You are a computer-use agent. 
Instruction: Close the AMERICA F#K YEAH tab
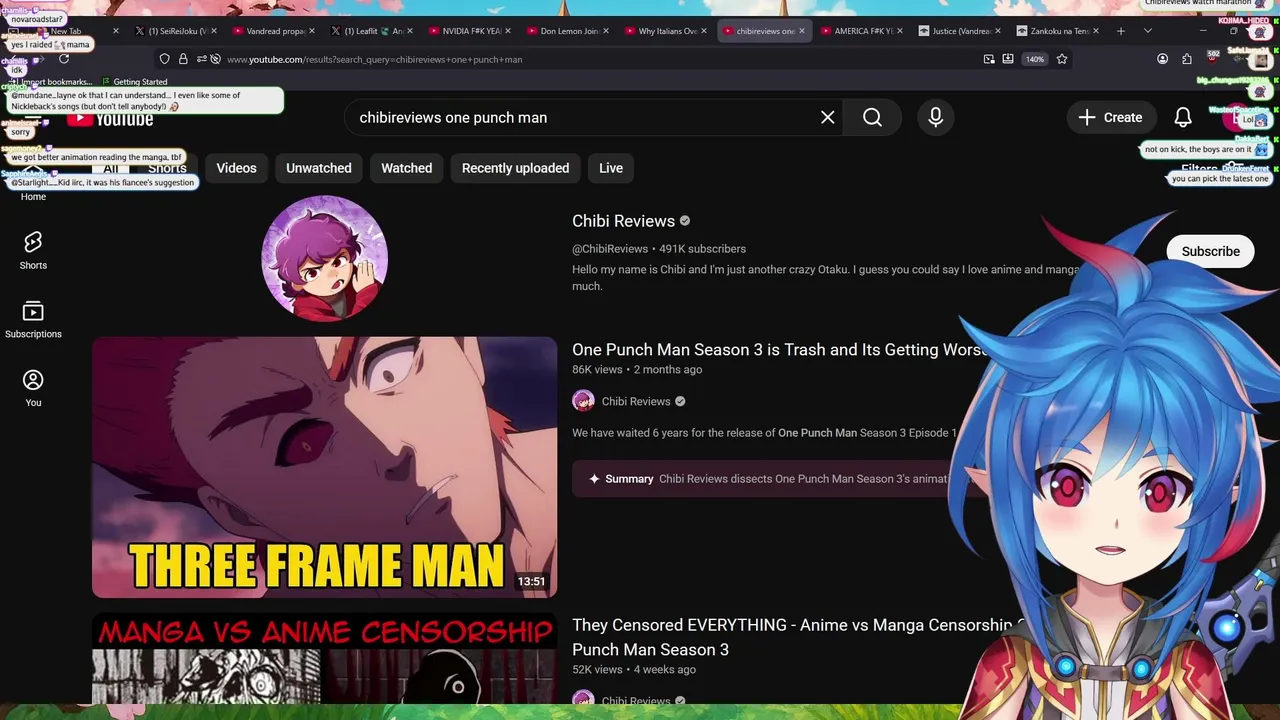click(x=900, y=31)
